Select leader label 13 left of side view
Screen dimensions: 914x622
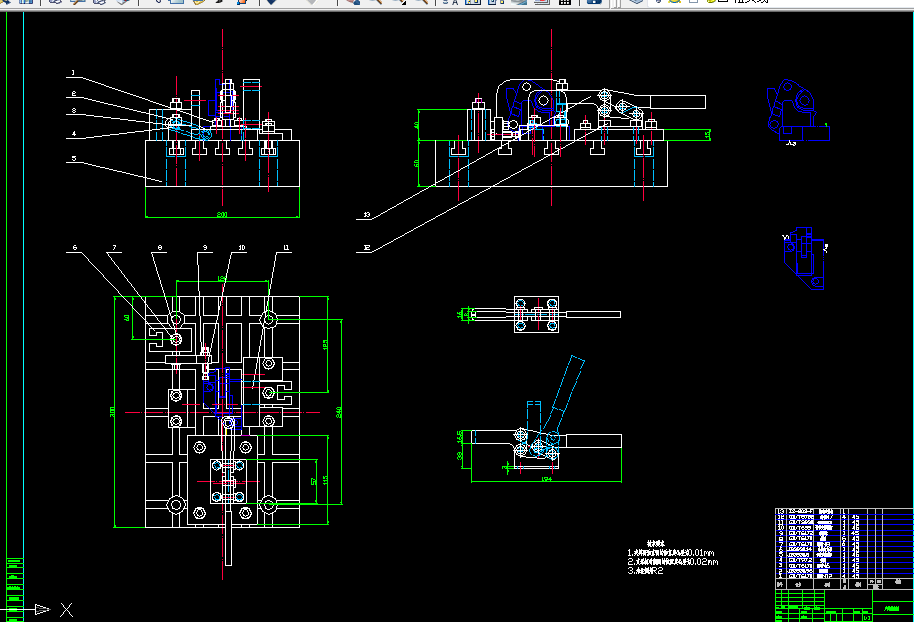(367, 215)
